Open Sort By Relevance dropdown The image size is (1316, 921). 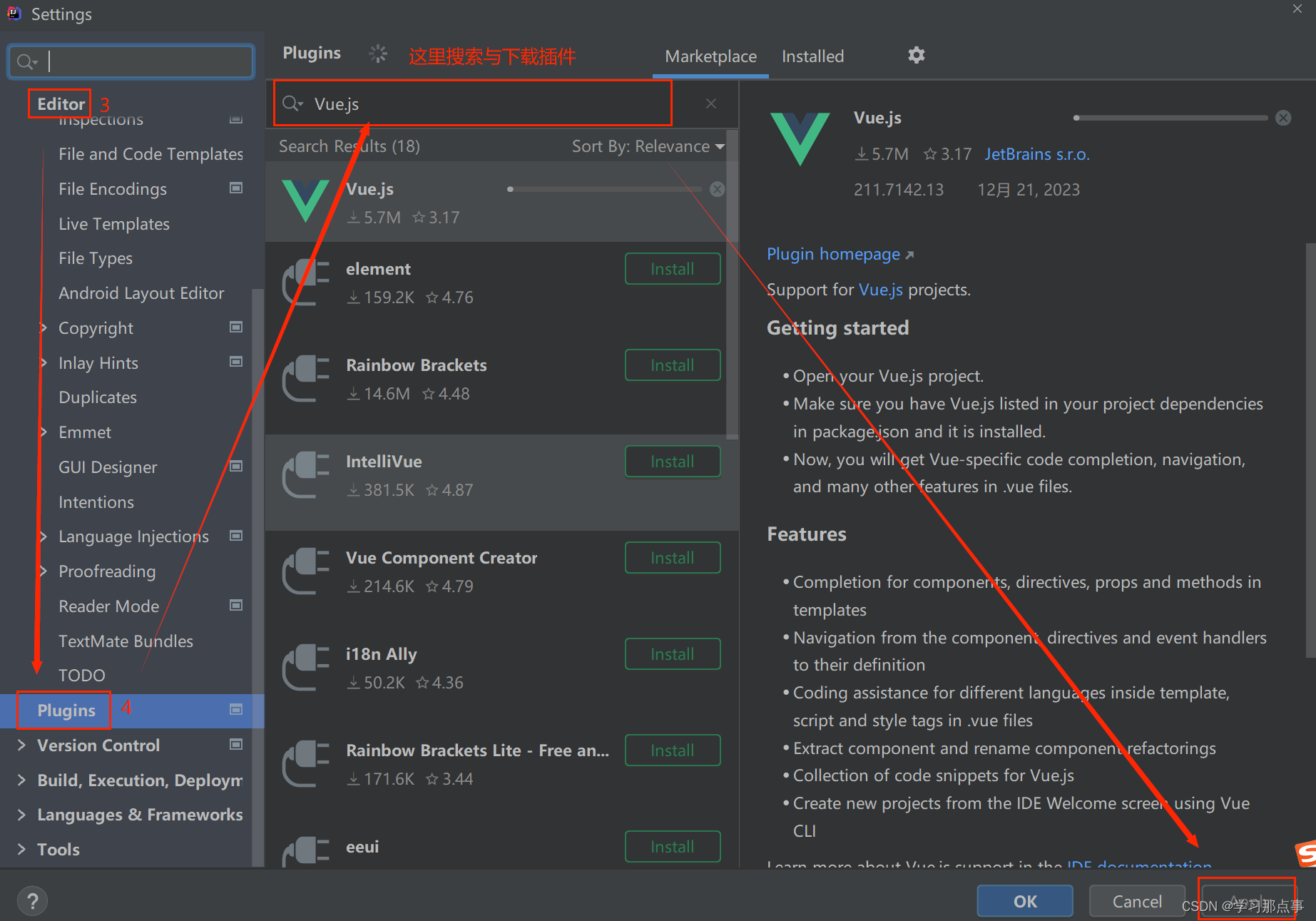point(648,146)
